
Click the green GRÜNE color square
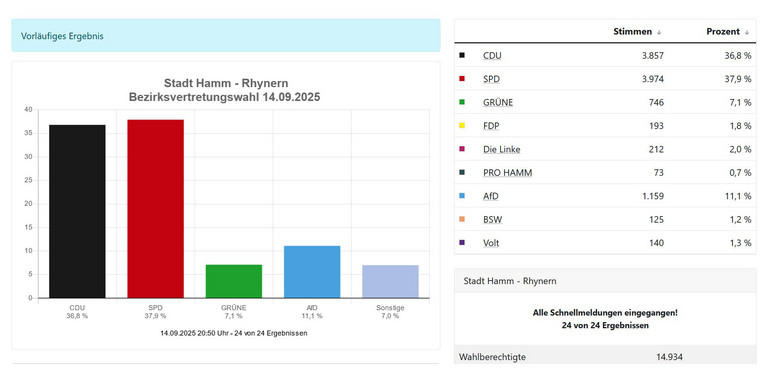click(x=461, y=102)
